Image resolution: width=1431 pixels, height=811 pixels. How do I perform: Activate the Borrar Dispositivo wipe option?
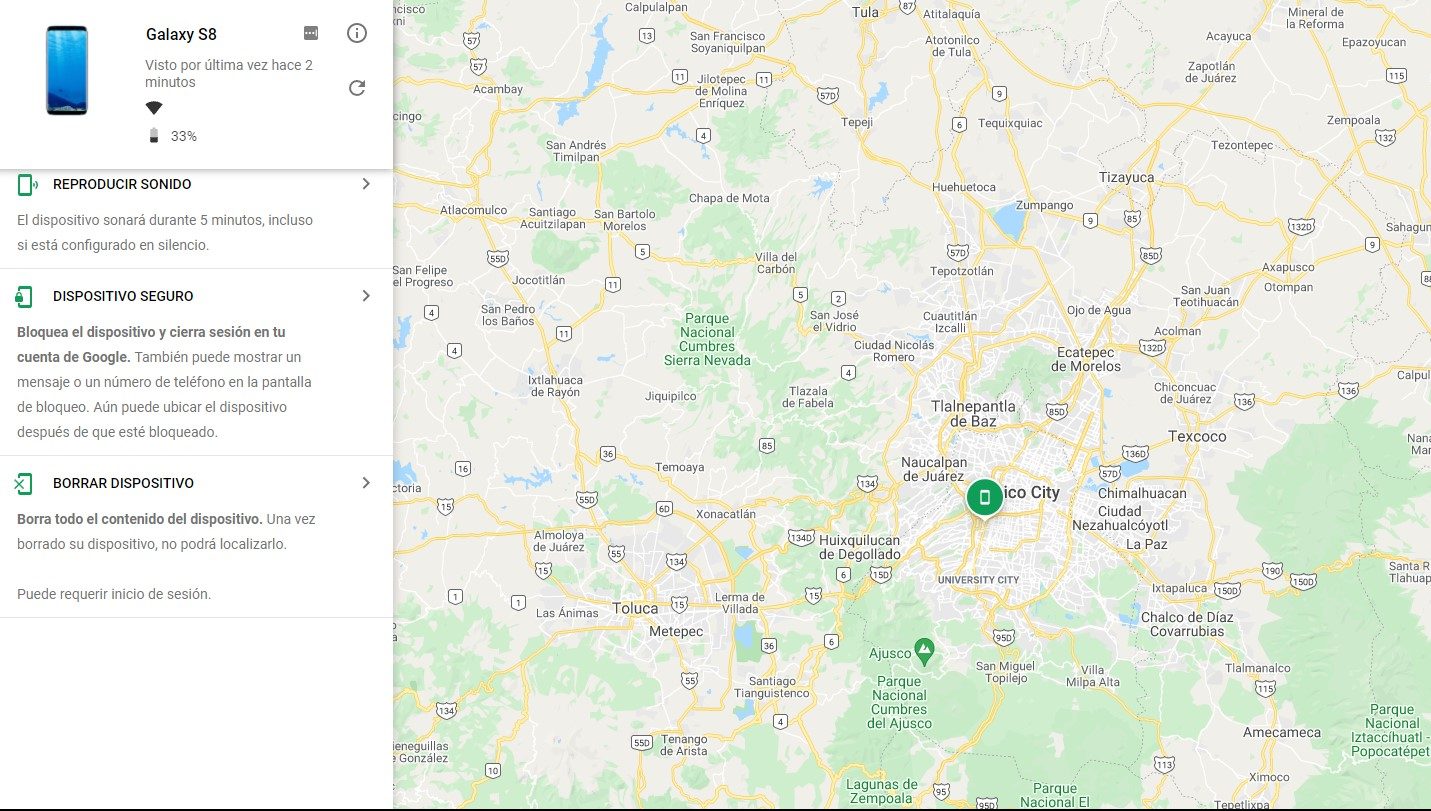coord(122,483)
